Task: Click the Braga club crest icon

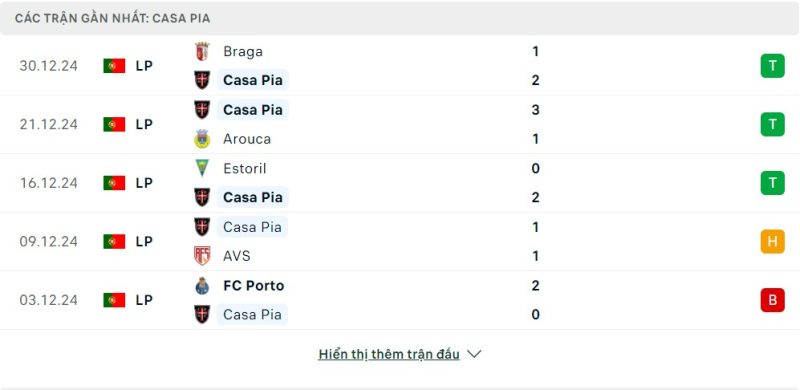Action: (x=202, y=52)
